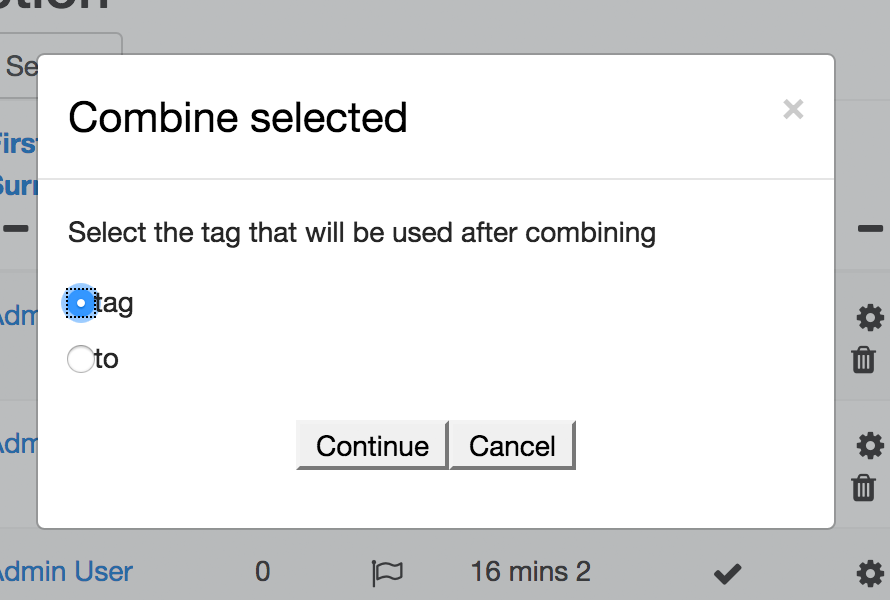The image size is (890, 600).
Task: Open the uppermost gear settings icon
Action: [870, 317]
